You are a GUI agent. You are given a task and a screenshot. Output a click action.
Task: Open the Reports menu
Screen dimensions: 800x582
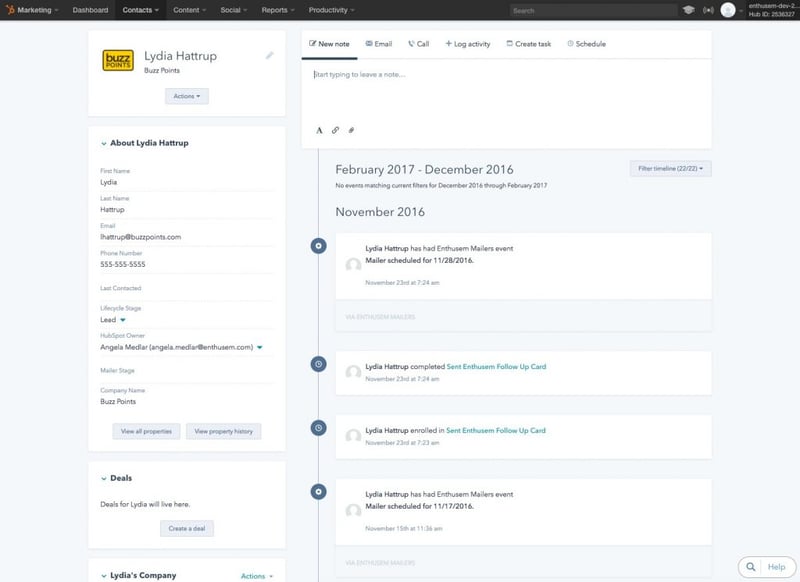coord(278,10)
